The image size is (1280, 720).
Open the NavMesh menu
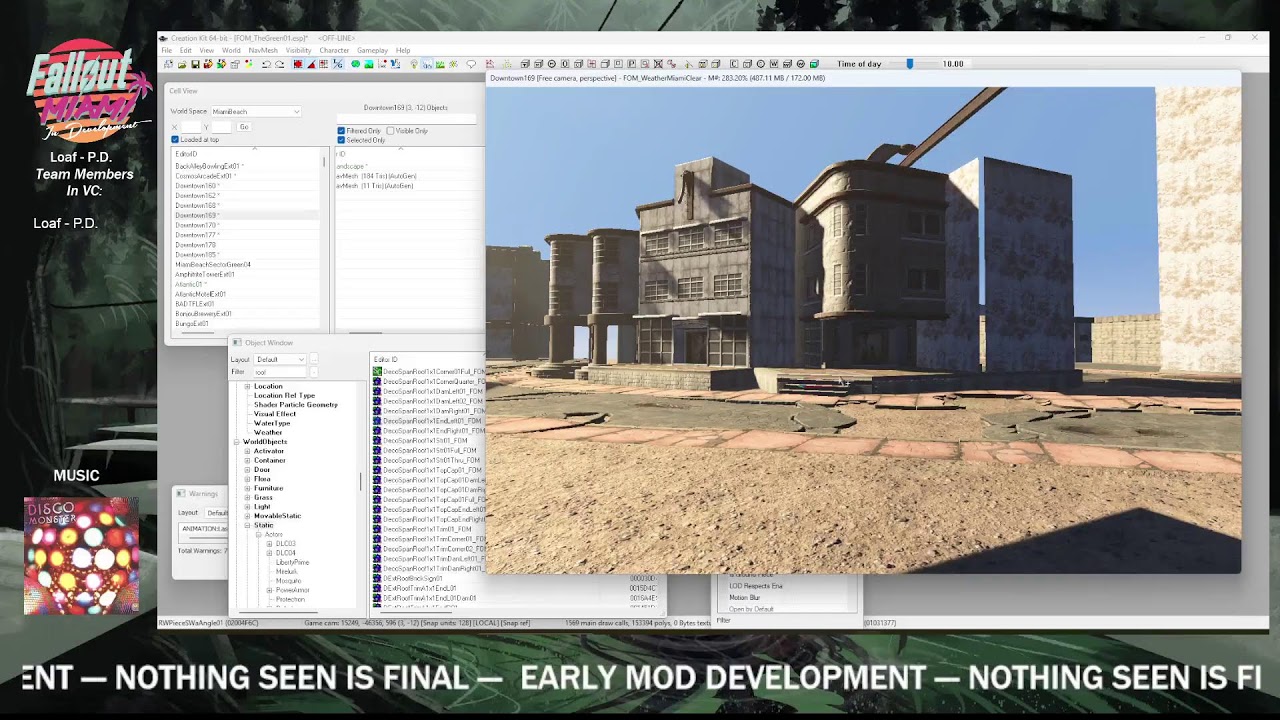[x=263, y=50]
